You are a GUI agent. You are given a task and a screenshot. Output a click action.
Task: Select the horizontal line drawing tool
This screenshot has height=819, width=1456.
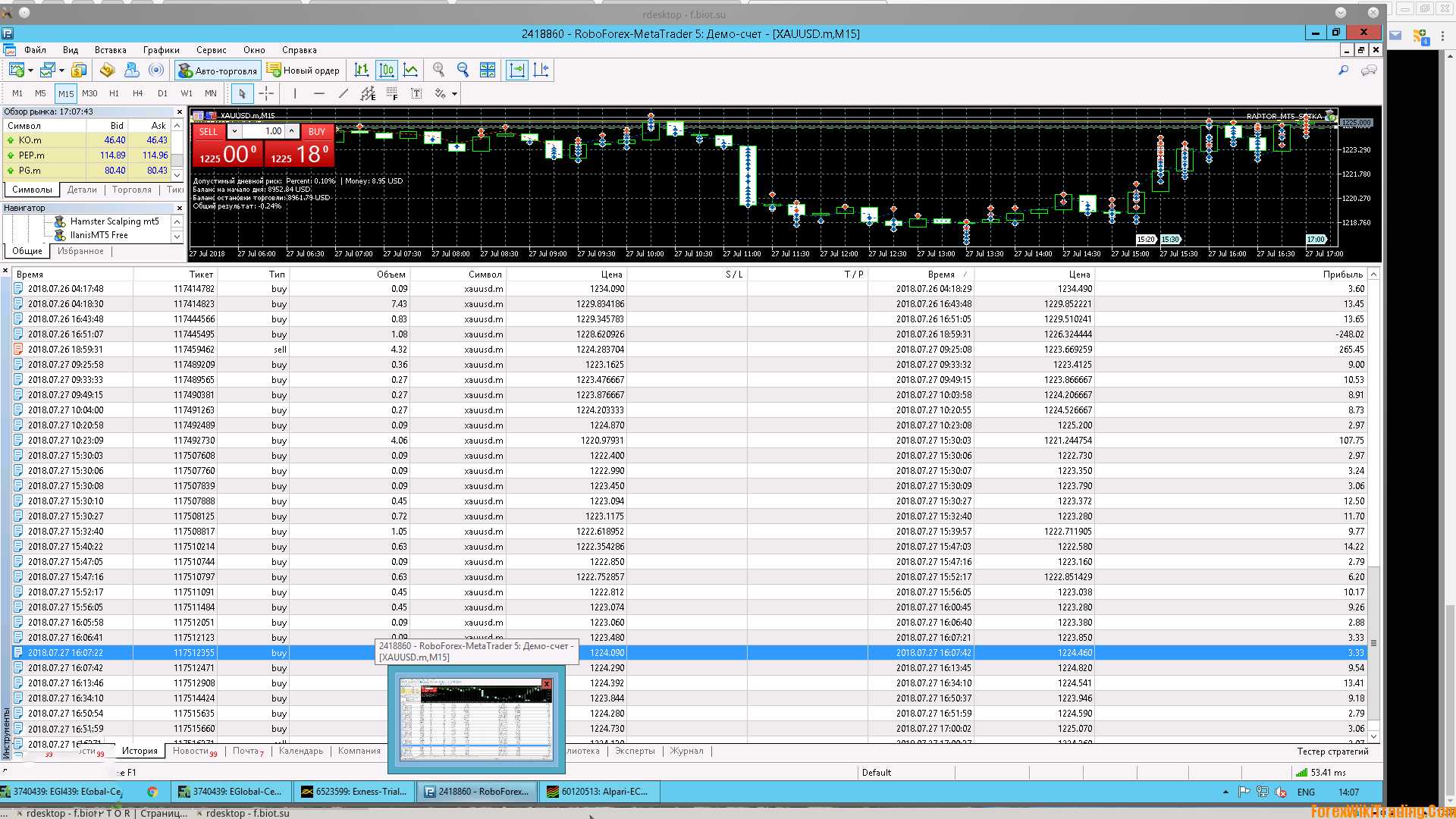pyautogui.click(x=319, y=93)
